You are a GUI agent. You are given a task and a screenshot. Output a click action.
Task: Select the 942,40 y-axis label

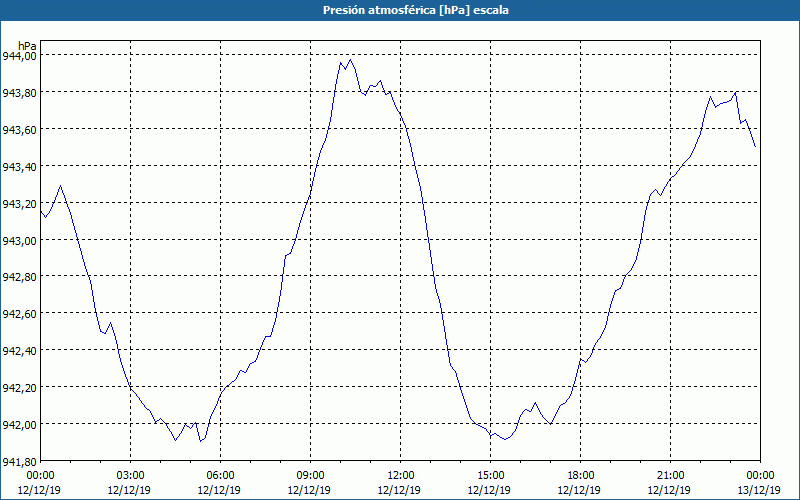[19, 351]
